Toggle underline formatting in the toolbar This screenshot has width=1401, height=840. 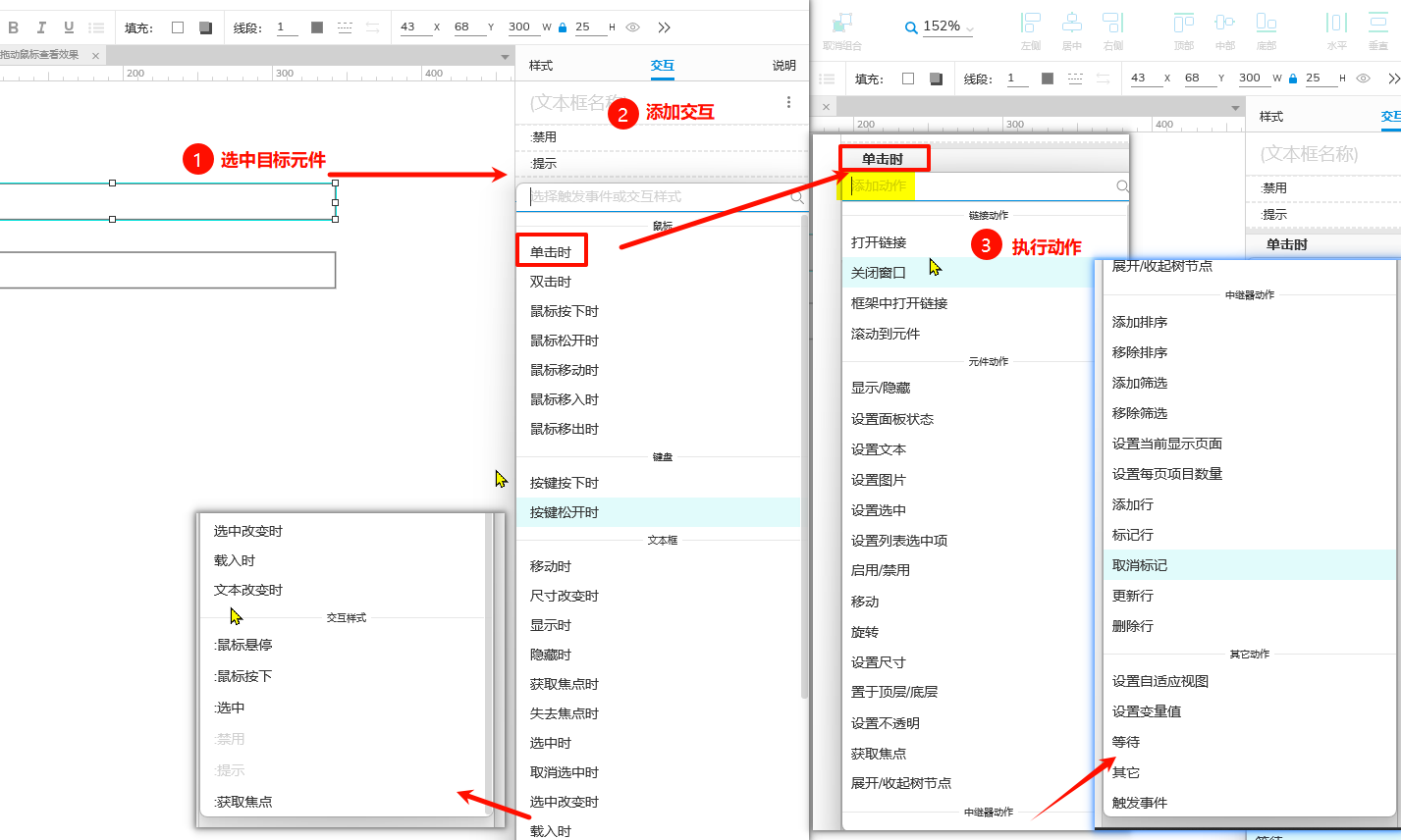(x=69, y=27)
